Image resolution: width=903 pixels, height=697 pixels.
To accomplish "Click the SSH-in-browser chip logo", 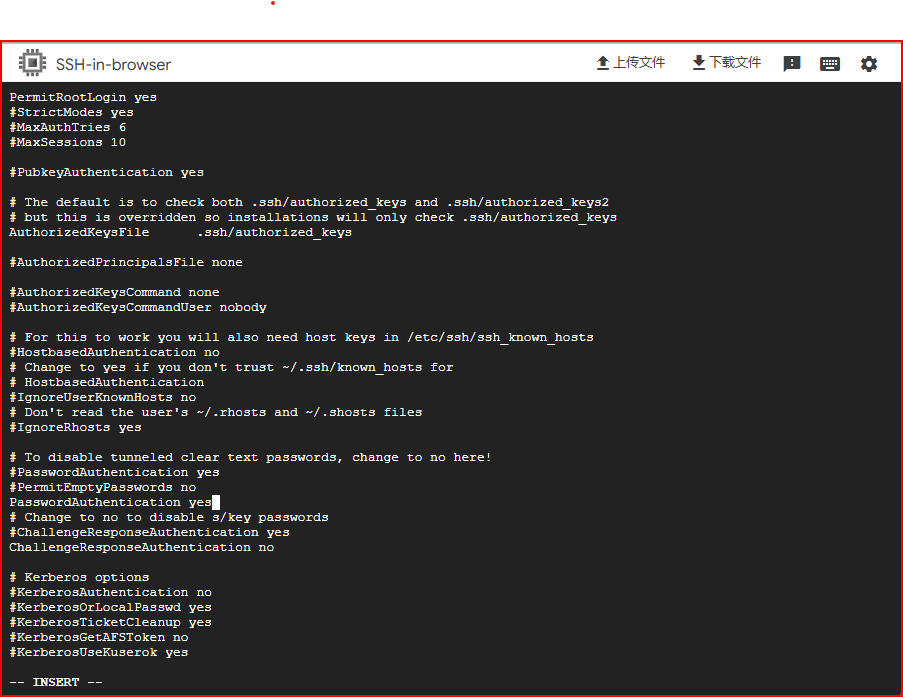I will click(x=32, y=63).
